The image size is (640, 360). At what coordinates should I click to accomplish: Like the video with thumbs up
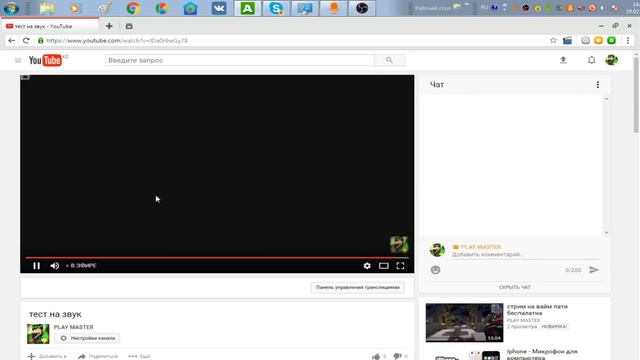coord(376,356)
